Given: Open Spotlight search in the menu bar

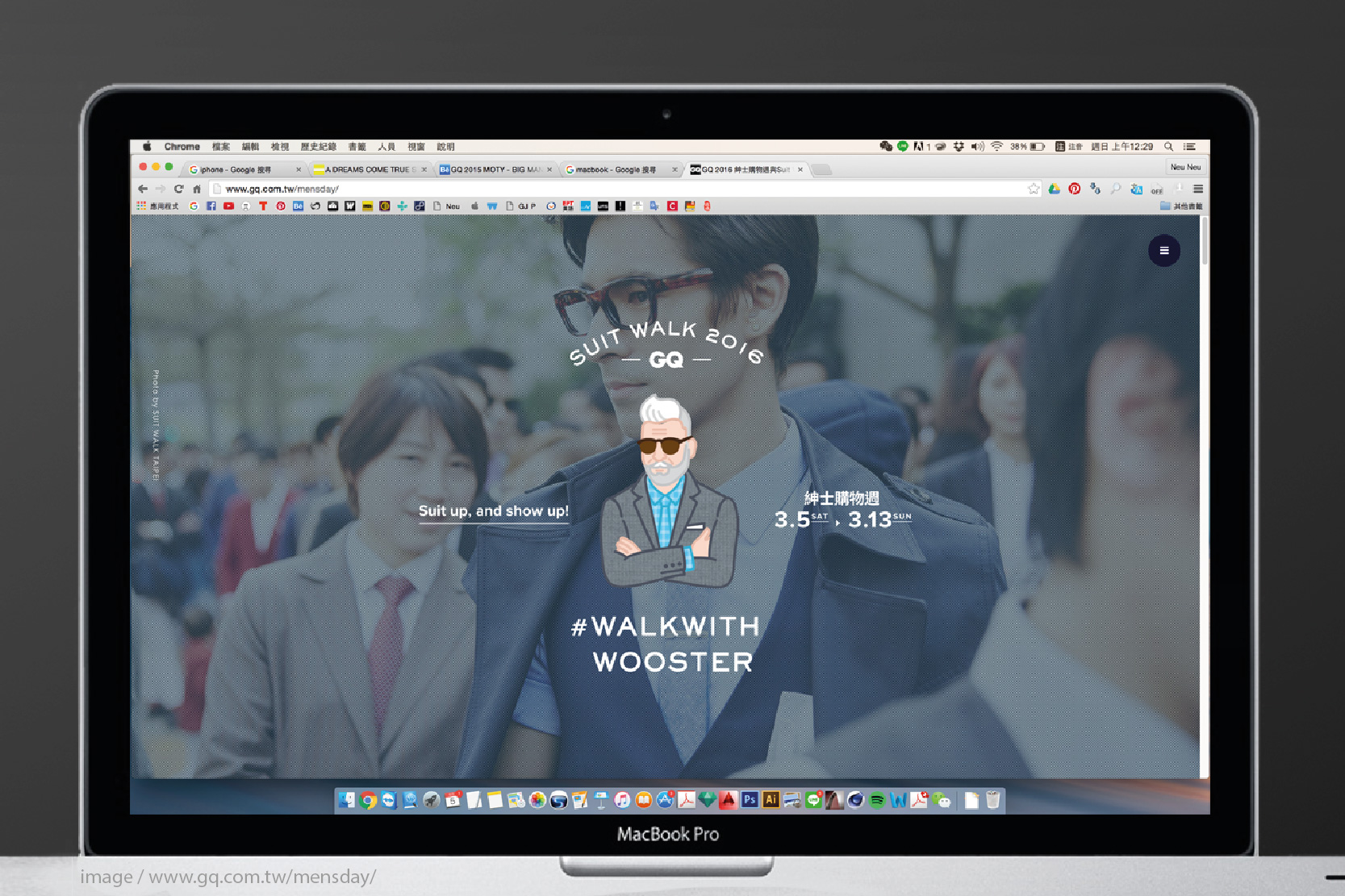Looking at the screenshot, I should [1168, 147].
